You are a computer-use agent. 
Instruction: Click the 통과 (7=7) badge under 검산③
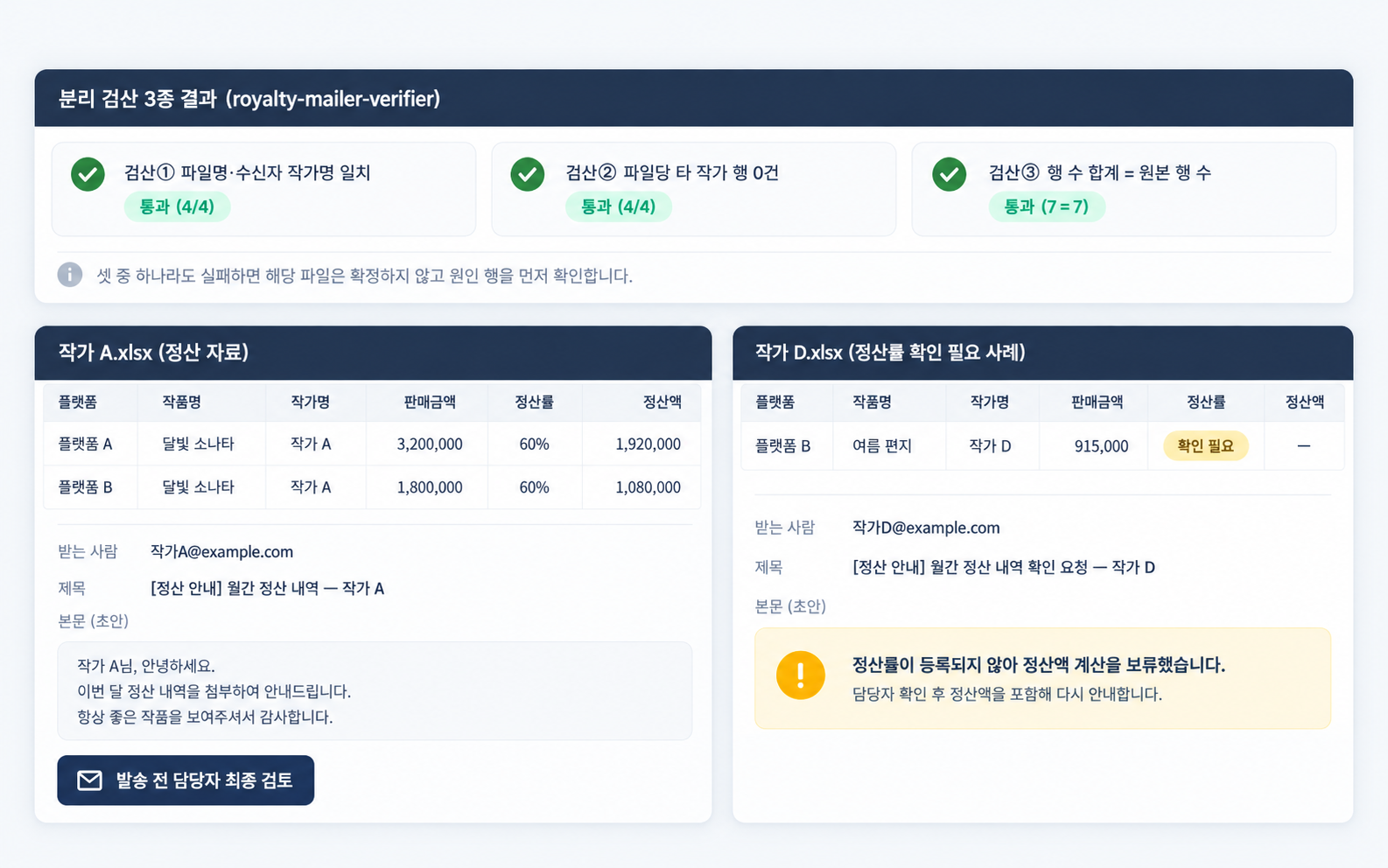click(1047, 206)
